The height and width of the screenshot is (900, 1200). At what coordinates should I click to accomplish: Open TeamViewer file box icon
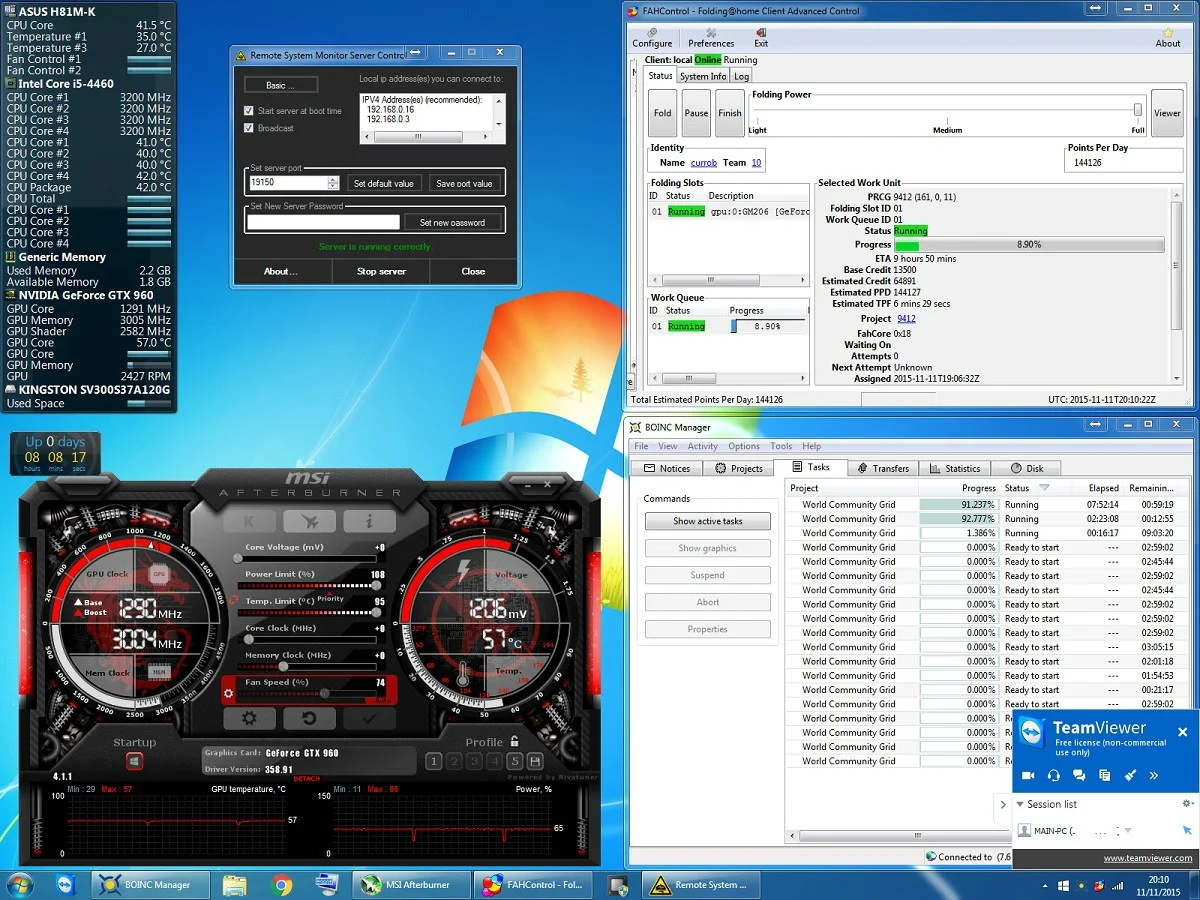[x=1104, y=775]
